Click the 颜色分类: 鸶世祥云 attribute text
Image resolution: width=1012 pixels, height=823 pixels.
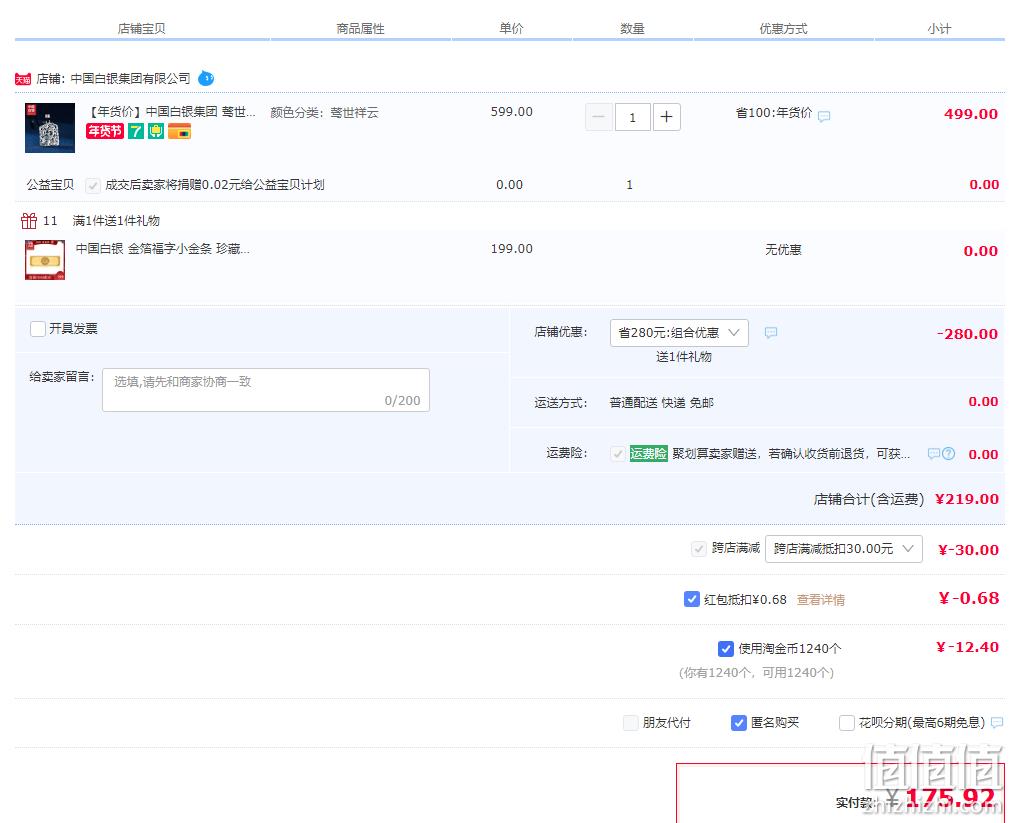click(324, 113)
